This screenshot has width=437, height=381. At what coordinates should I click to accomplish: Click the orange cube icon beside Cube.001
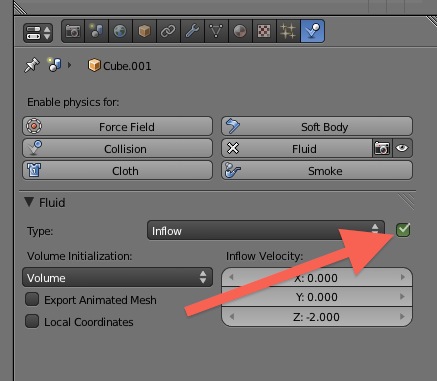94,65
